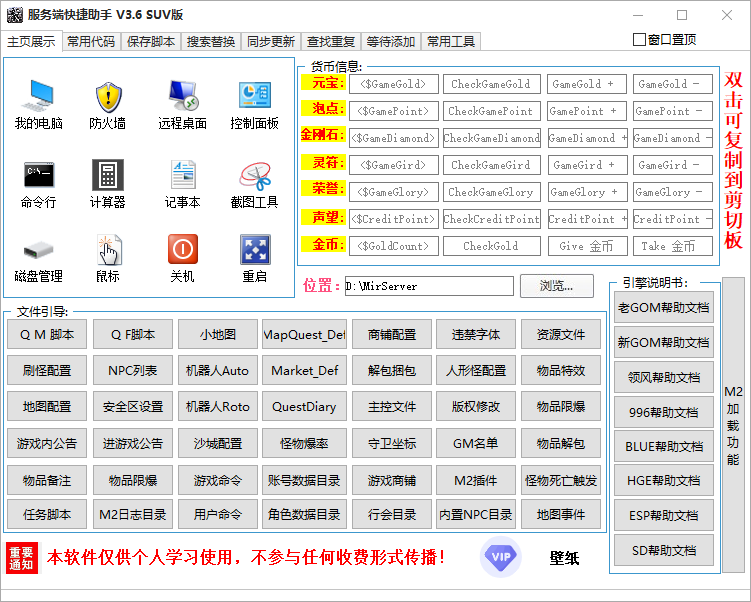
Task: Open the 记事本 notepad icon
Action: [182, 175]
